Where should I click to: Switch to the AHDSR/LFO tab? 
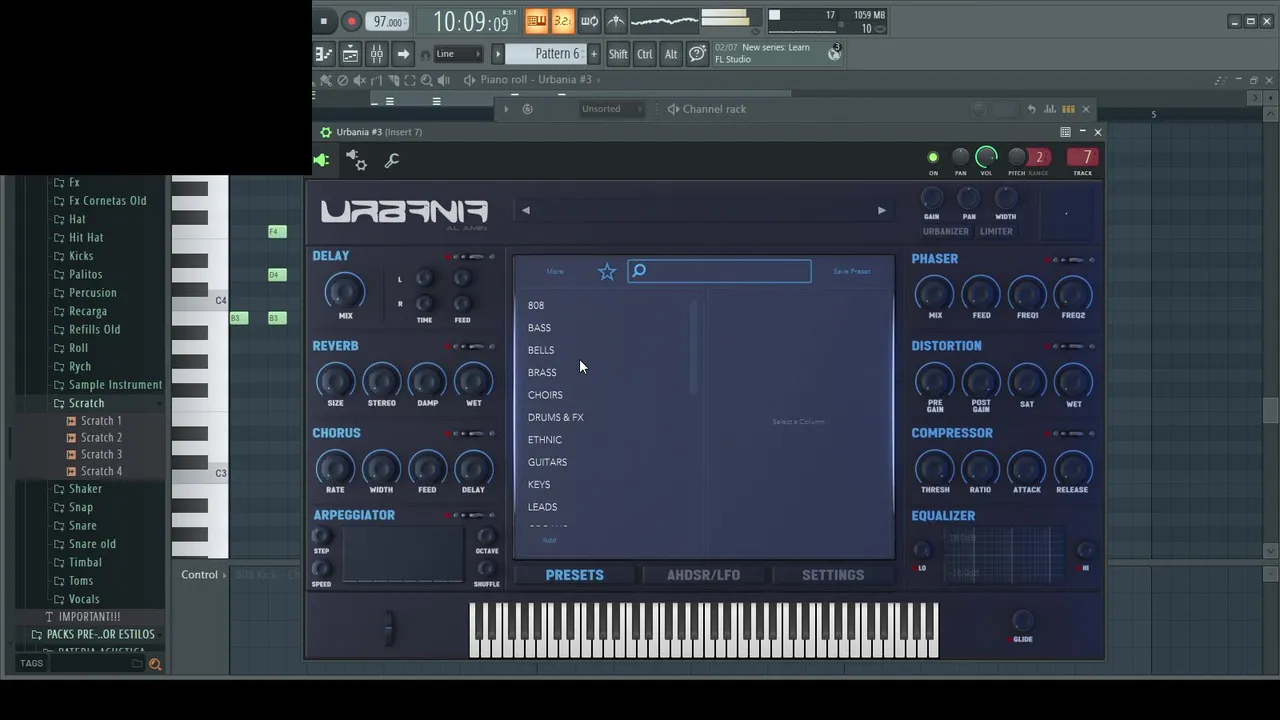[703, 575]
